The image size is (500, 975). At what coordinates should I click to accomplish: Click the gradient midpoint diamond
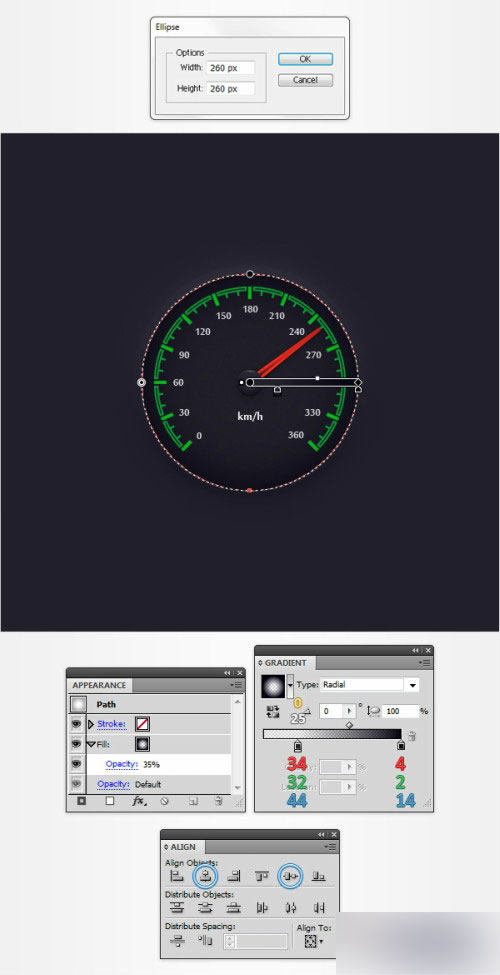tap(349, 725)
